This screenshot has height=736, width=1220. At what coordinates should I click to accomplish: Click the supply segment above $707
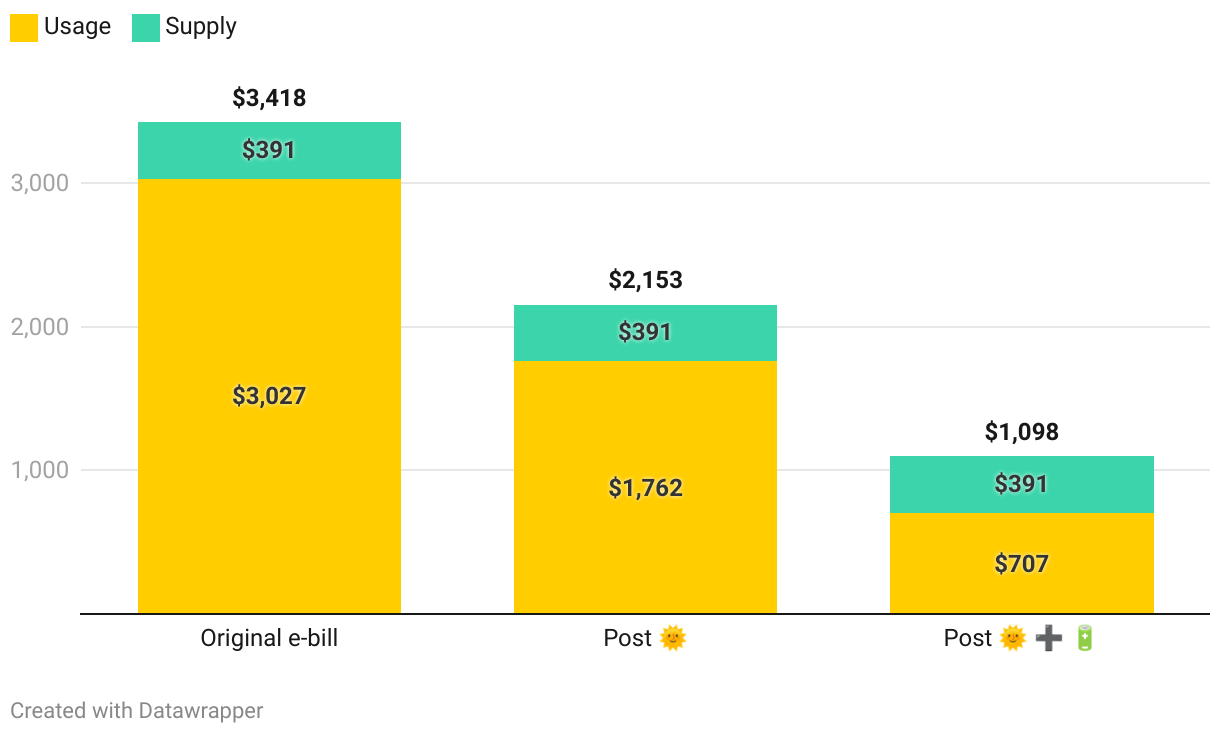[x=1021, y=485]
